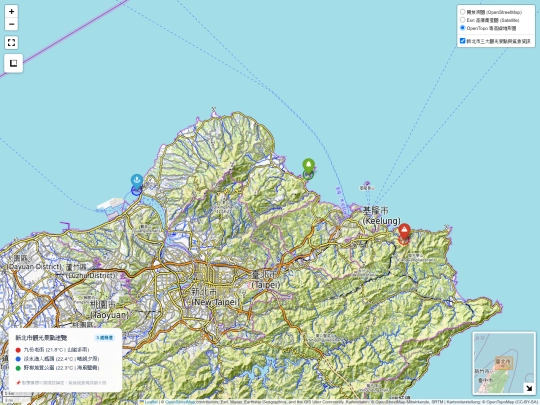The width and height of the screenshot is (540, 405).
Task: Click the green legend dot
Action: 18,368
